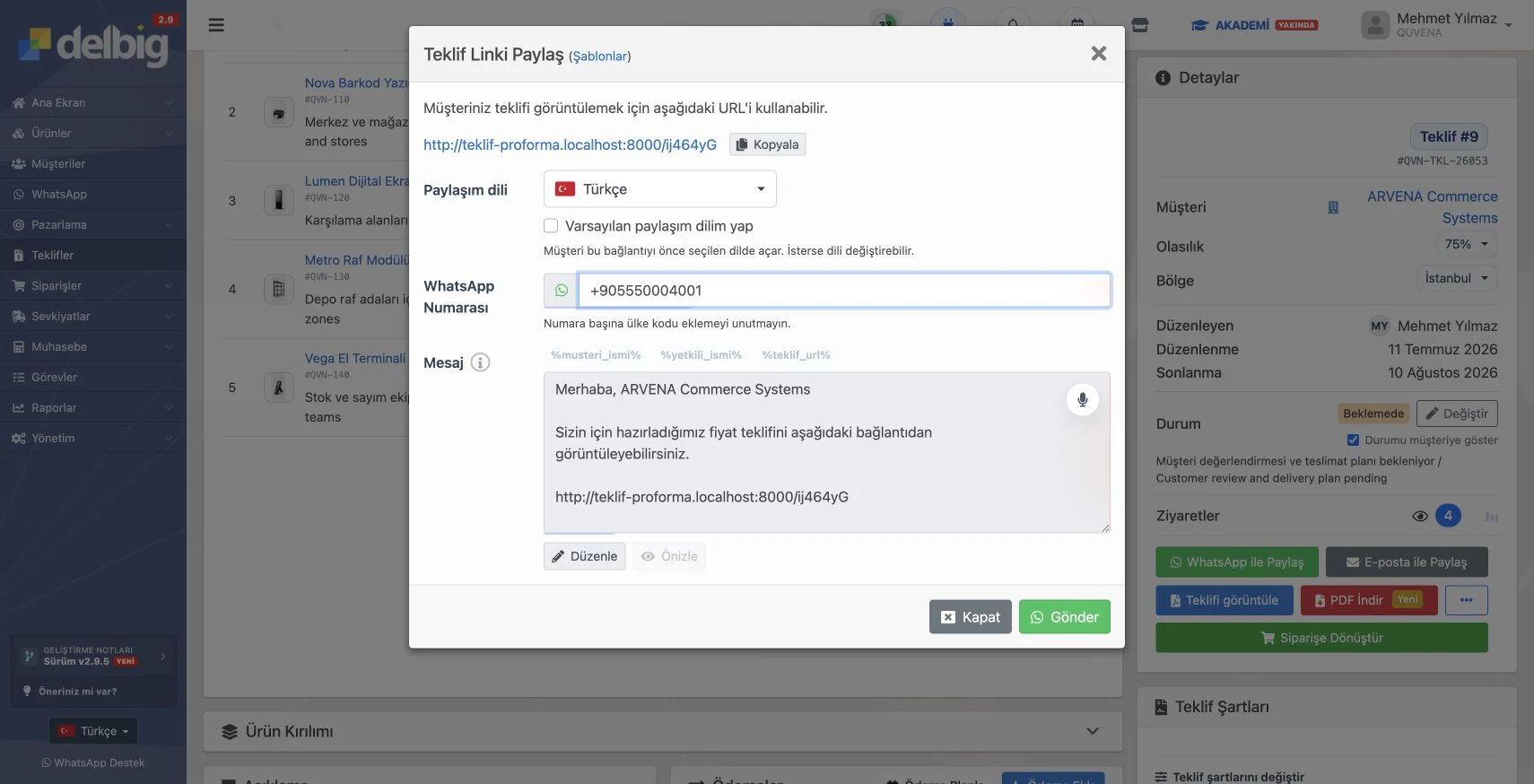The image size is (1534, 784).
Task: Click the Kapat button
Action: pos(971,617)
